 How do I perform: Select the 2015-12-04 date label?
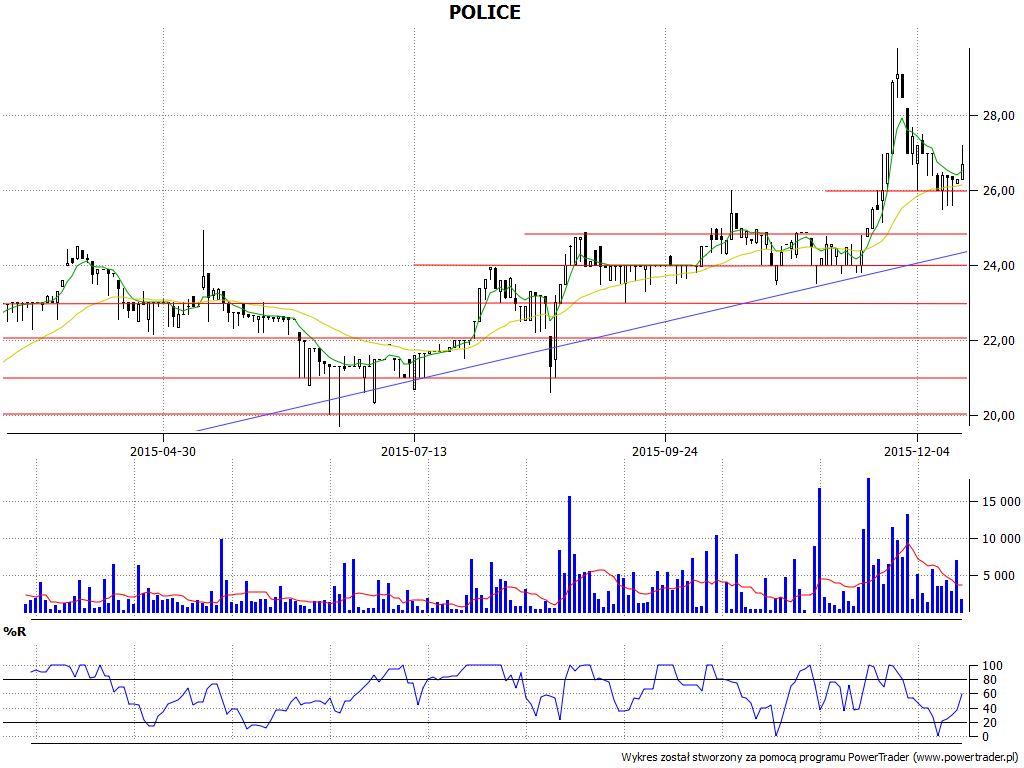click(917, 451)
